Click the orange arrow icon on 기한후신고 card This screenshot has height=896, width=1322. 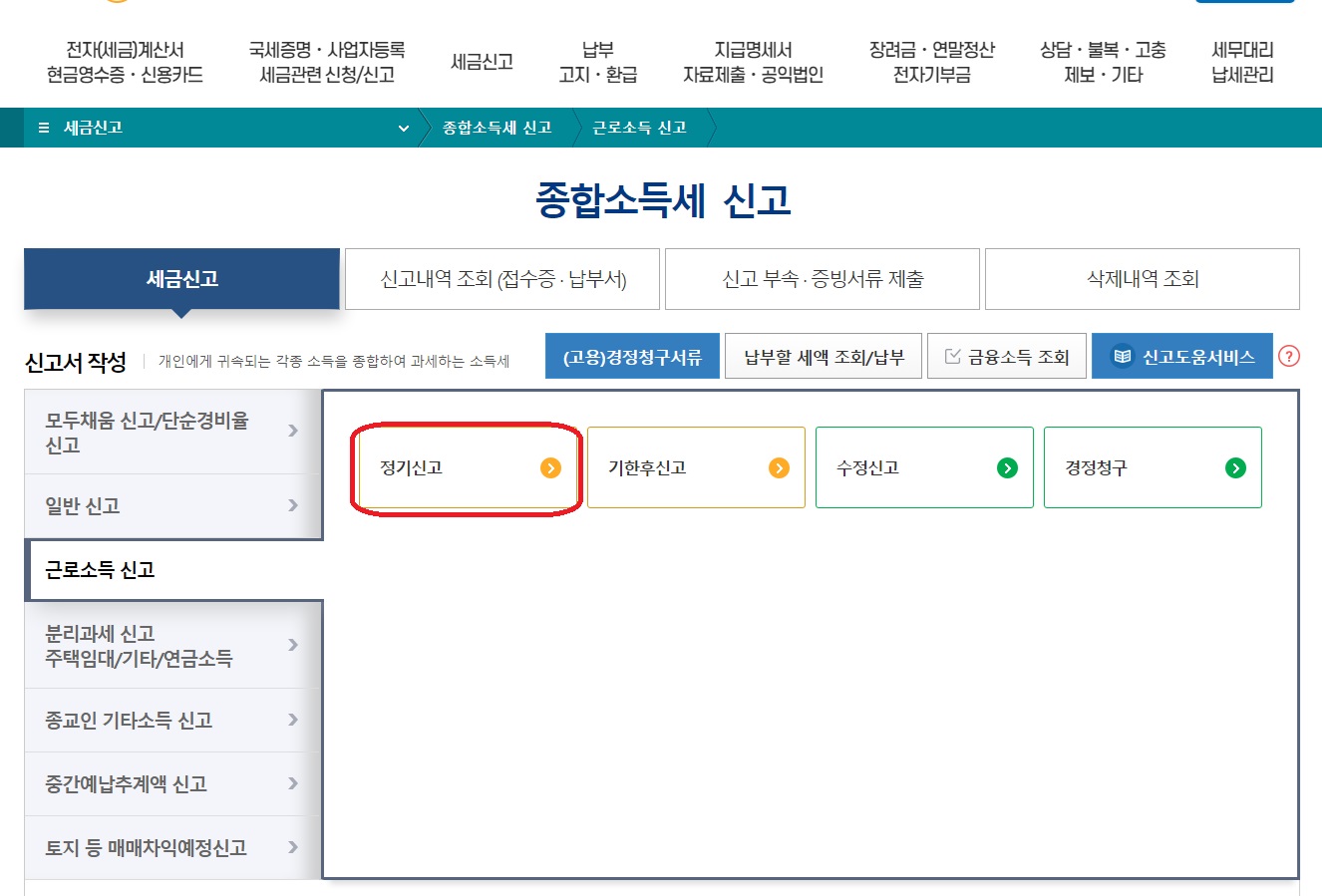tap(779, 467)
